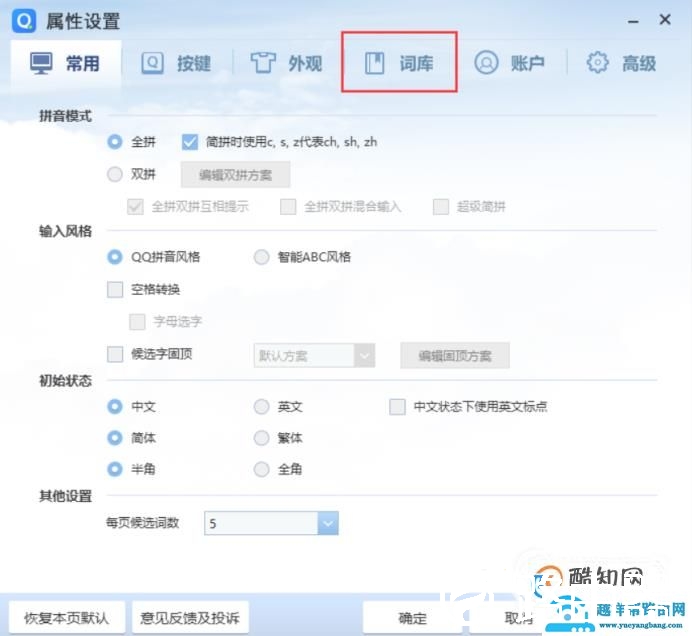The width and height of the screenshot is (692, 636).
Task: Expand the 每页候选词数 dropdown arrow
Action: pos(328,523)
